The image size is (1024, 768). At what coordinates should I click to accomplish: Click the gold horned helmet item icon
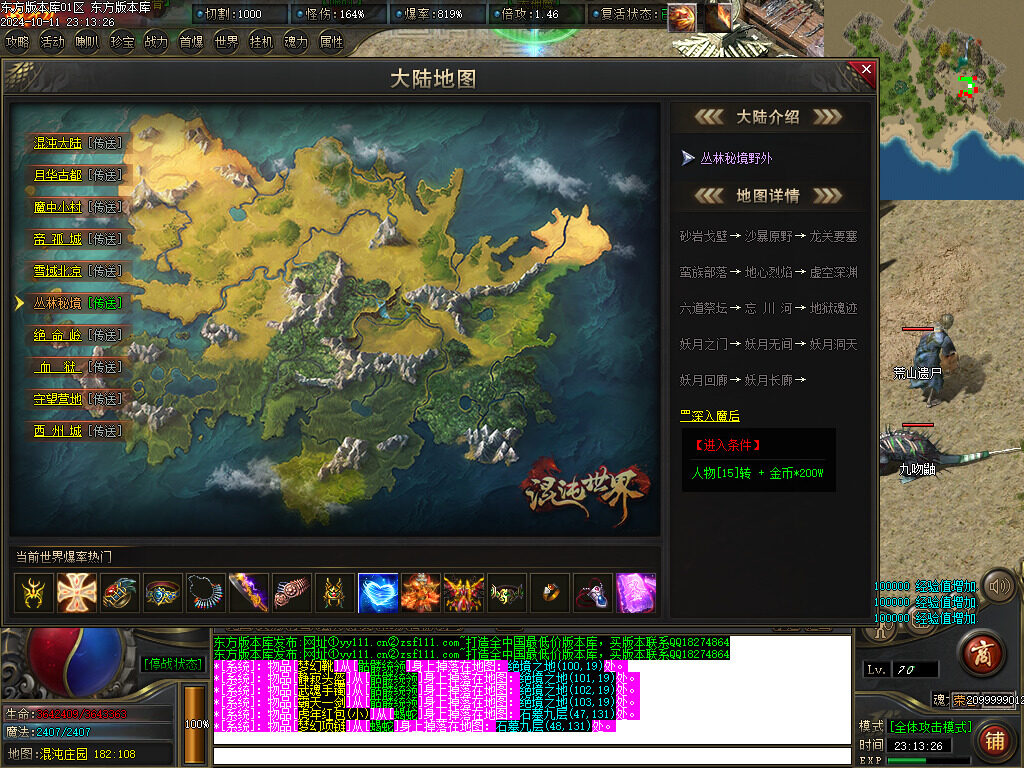335,593
